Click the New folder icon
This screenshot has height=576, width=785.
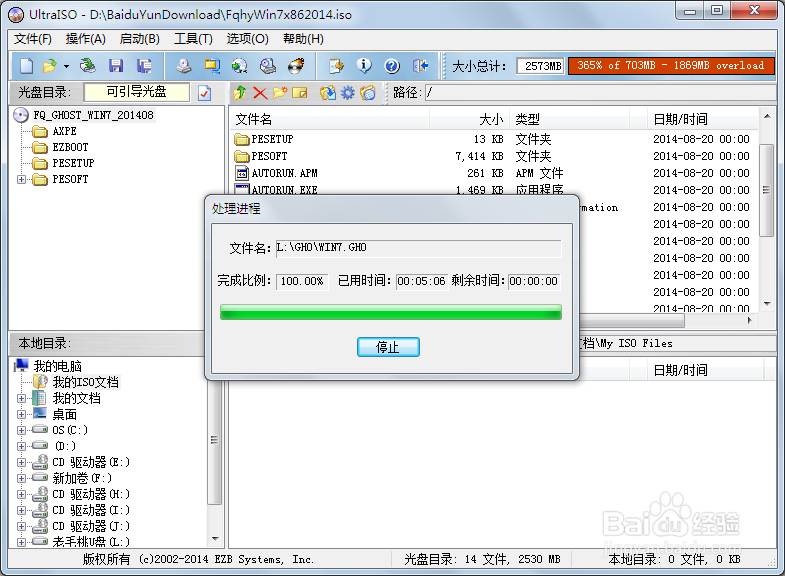click(x=280, y=93)
